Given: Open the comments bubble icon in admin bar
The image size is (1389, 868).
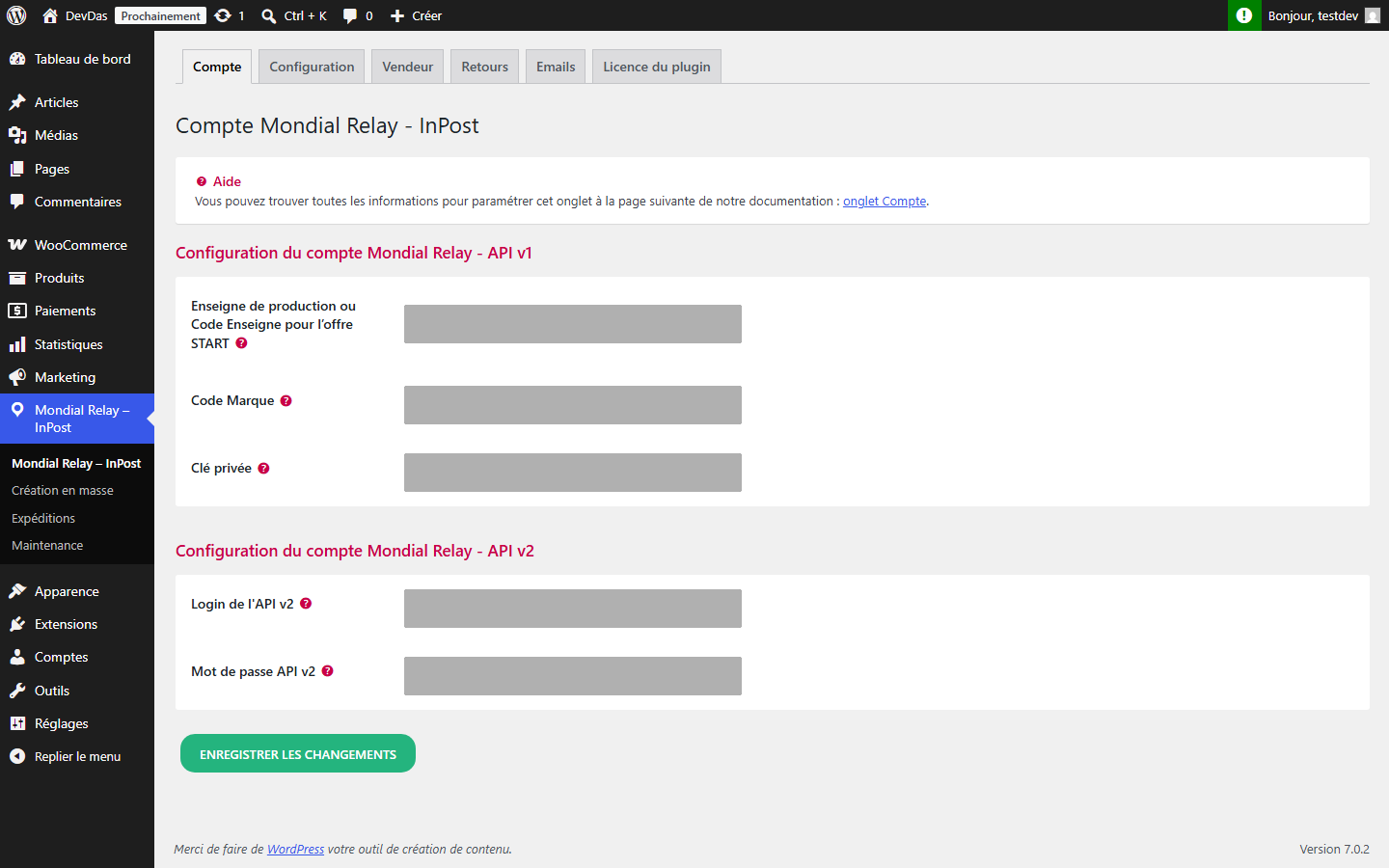Looking at the screenshot, I should (x=350, y=15).
